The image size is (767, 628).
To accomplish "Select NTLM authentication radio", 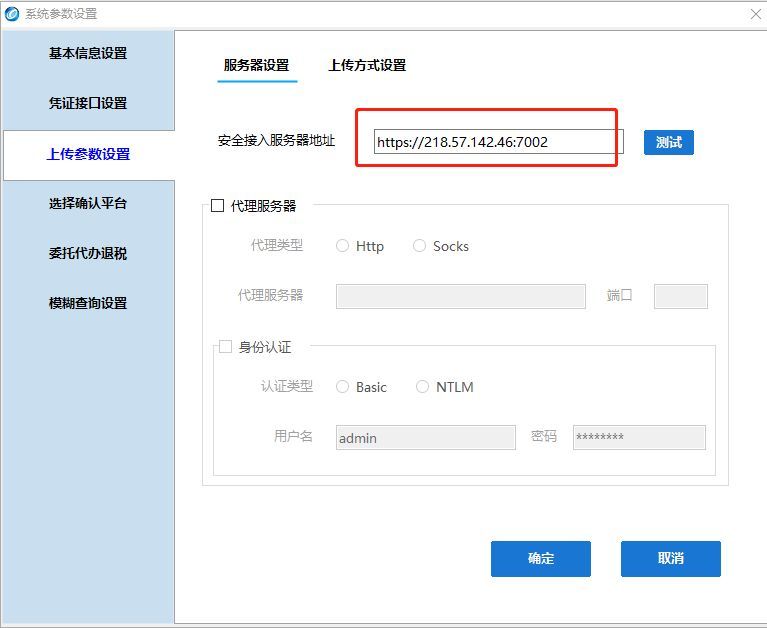I will coord(422,387).
